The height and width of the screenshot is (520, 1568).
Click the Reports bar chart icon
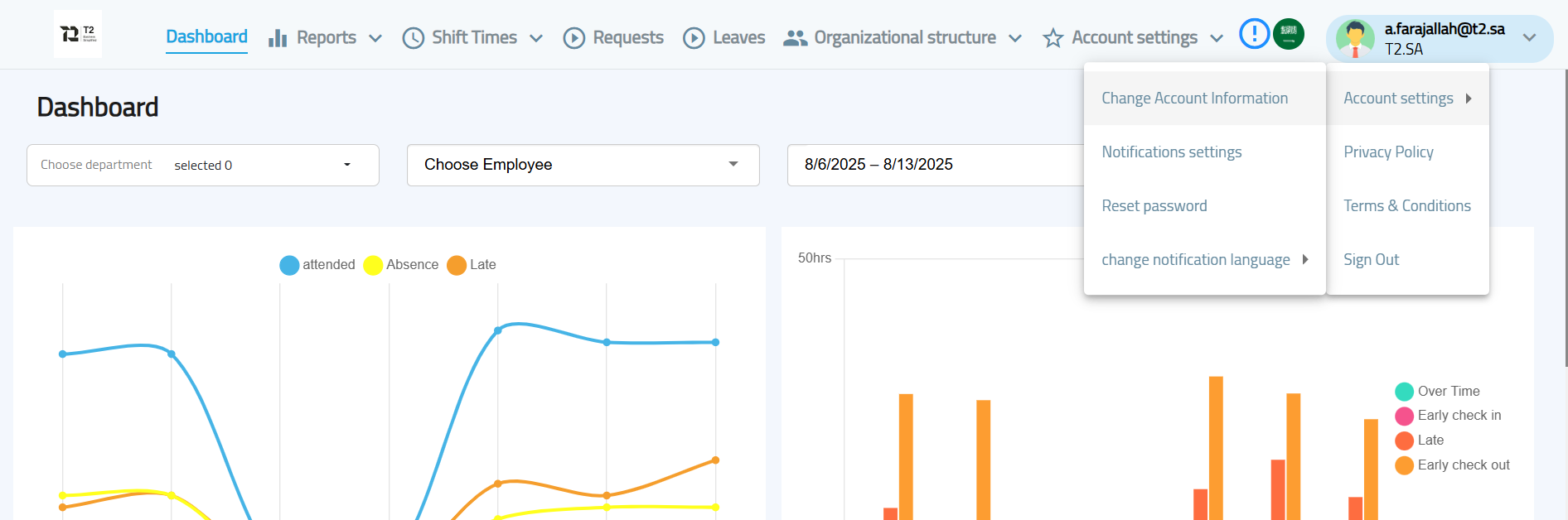pos(278,38)
